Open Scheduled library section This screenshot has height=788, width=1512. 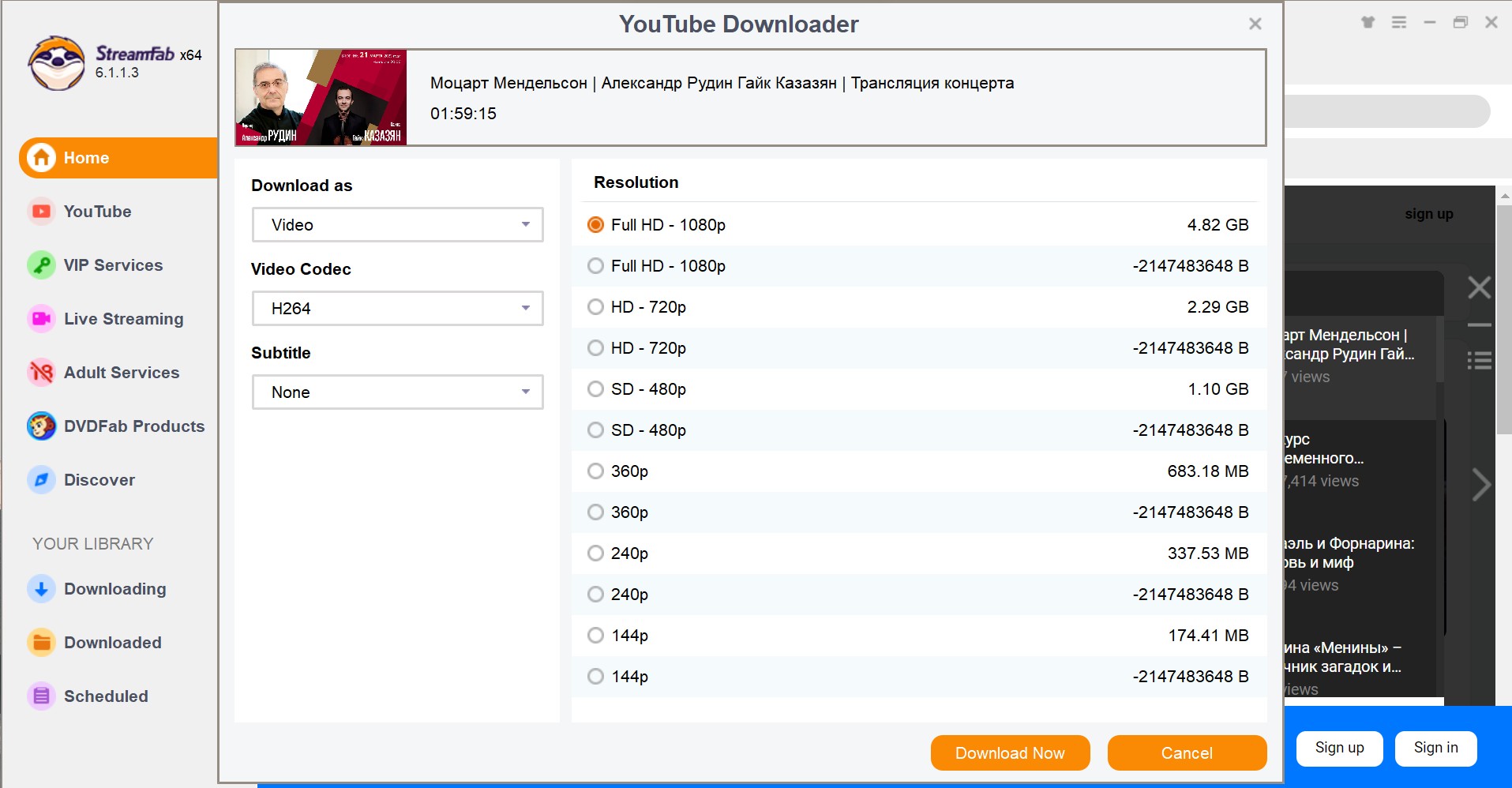coord(106,696)
